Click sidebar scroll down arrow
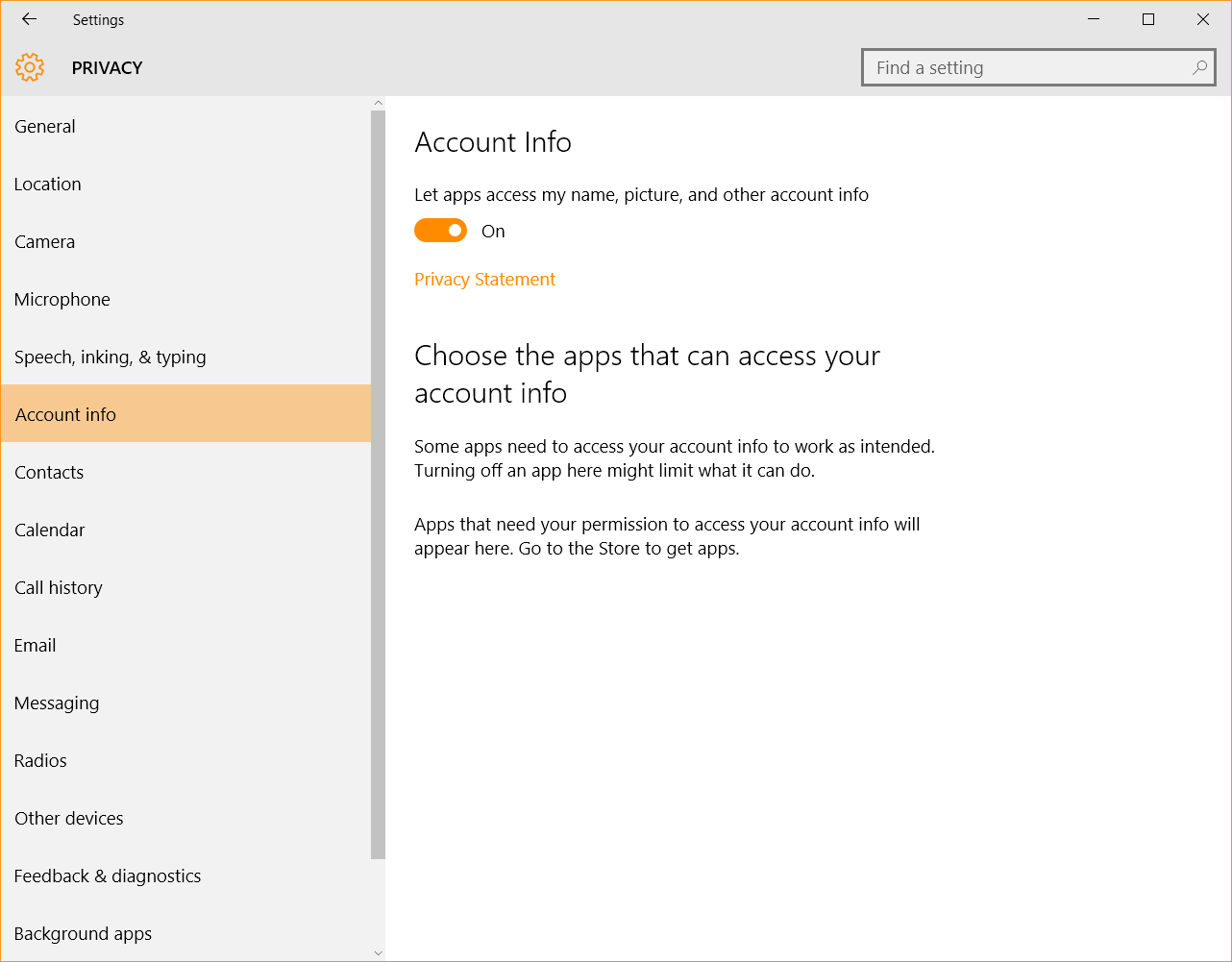The height and width of the screenshot is (962, 1232). click(378, 953)
